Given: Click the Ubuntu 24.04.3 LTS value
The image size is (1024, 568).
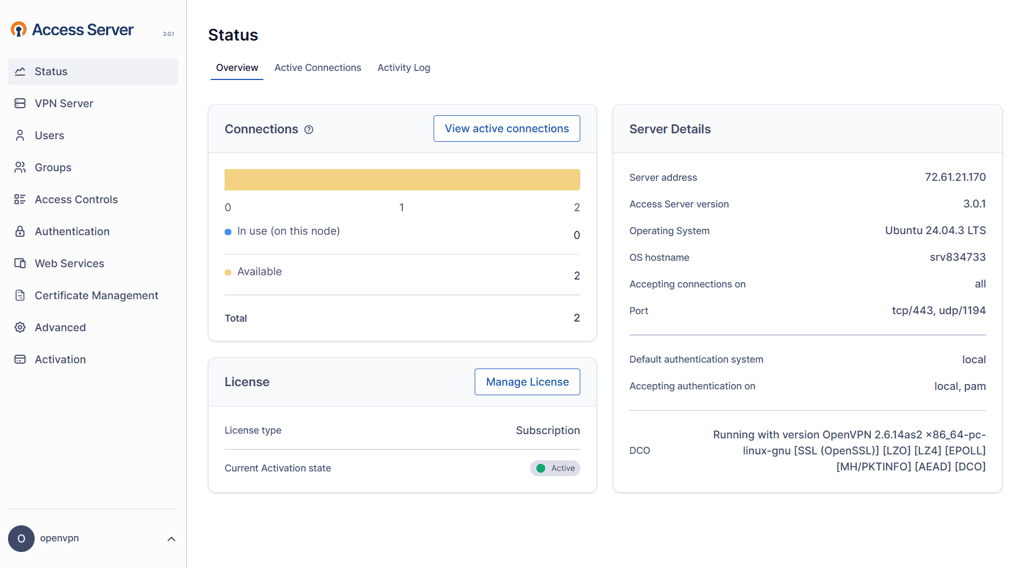Looking at the screenshot, I should coord(935,230).
